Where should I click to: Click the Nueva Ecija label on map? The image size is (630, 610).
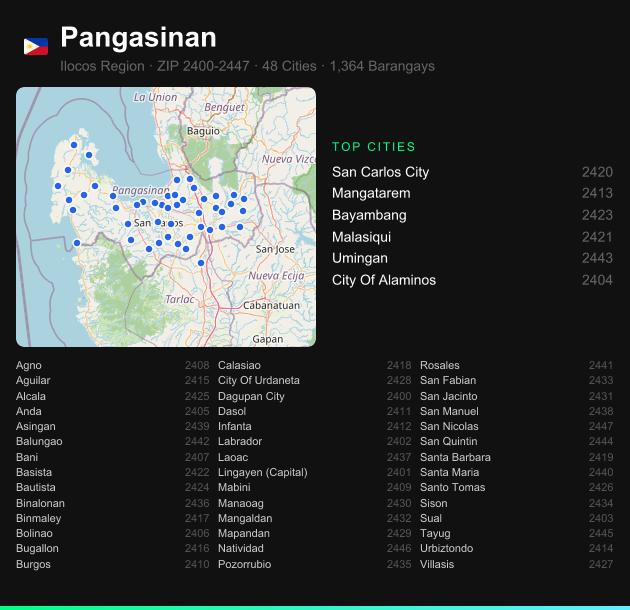pyautogui.click(x=276, y=276)
